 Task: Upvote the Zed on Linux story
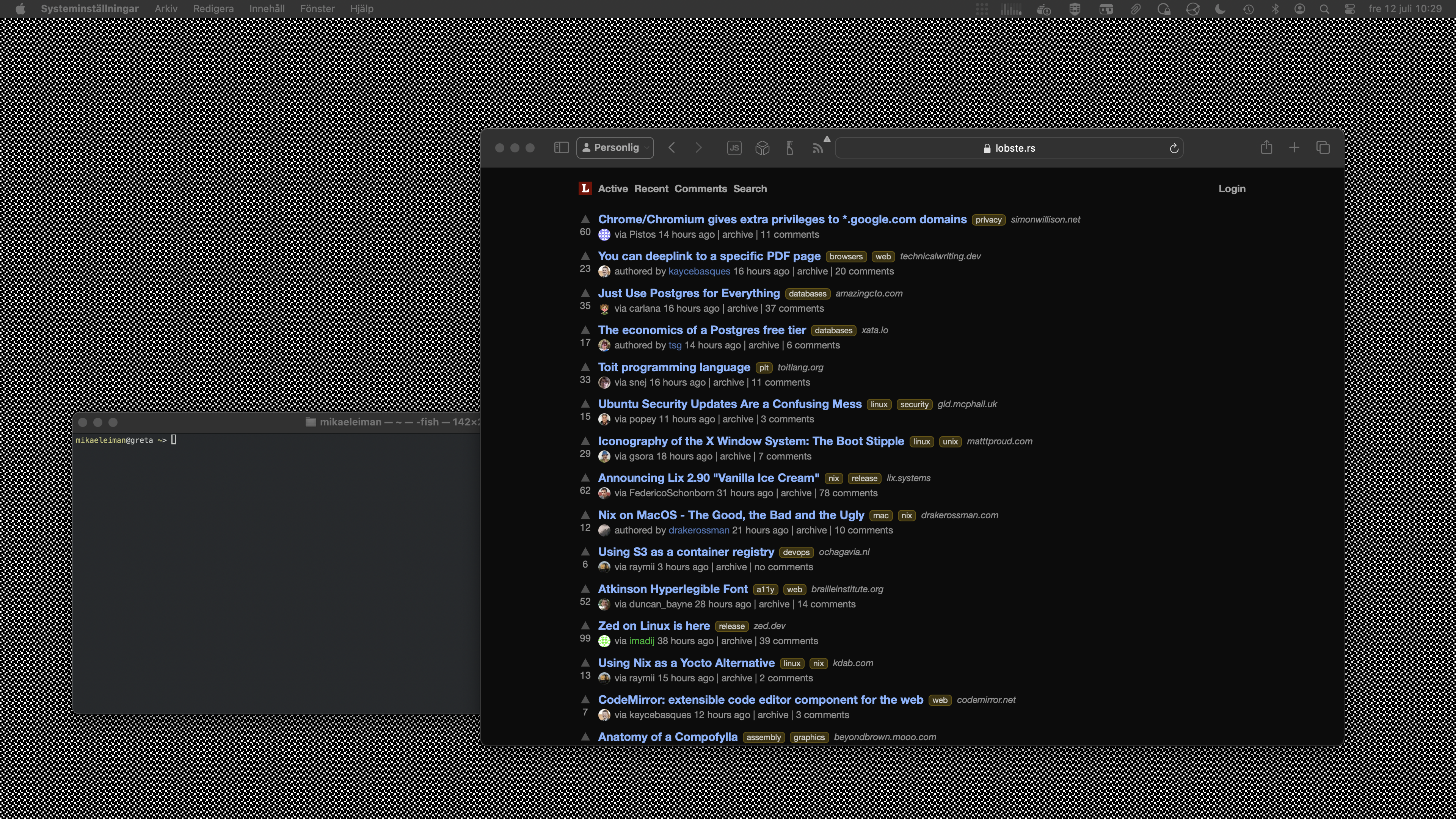[x=585, y=625]
